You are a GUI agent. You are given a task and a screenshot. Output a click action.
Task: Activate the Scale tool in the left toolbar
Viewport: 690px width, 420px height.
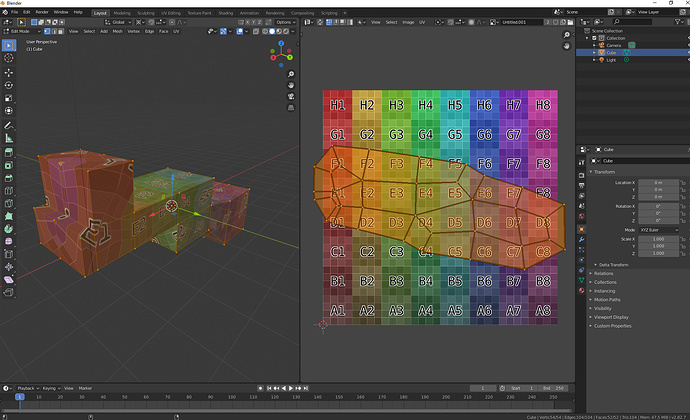(8, 98)
